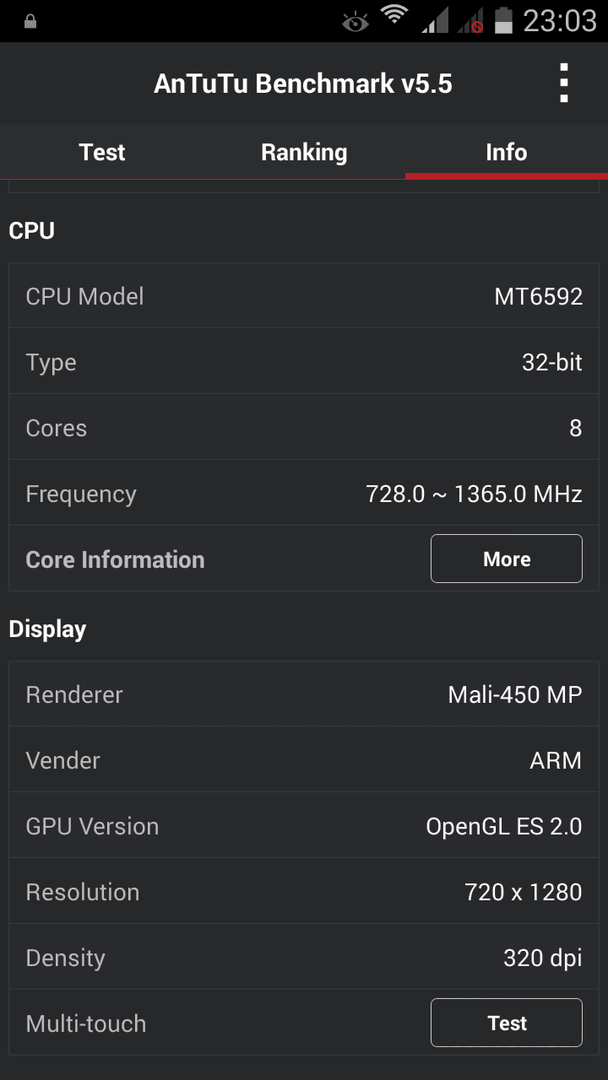Tap the Resolution 720 x 1280 row

click(304, 891)
